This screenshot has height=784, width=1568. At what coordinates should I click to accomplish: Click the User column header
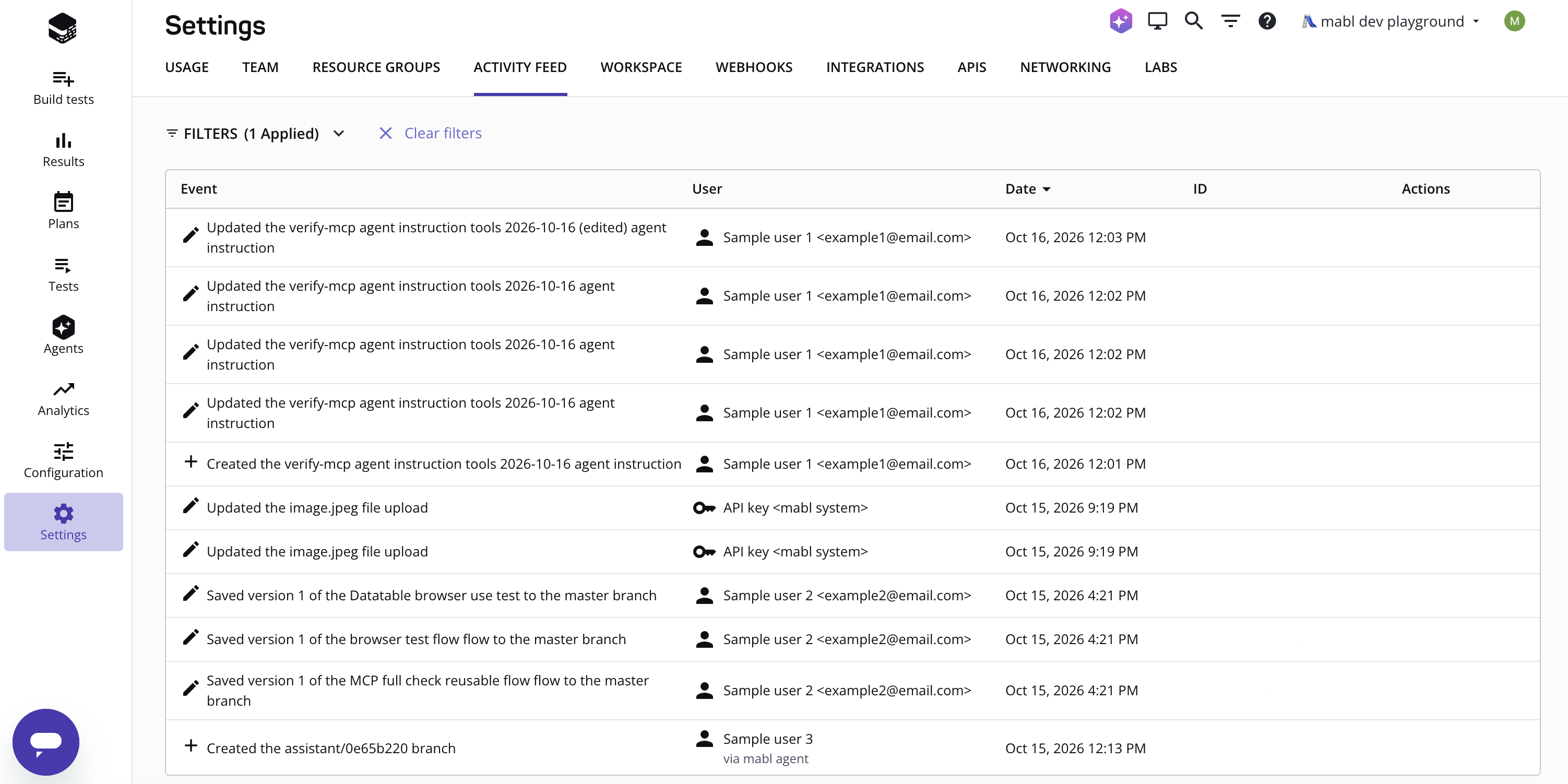pos(707,189)
